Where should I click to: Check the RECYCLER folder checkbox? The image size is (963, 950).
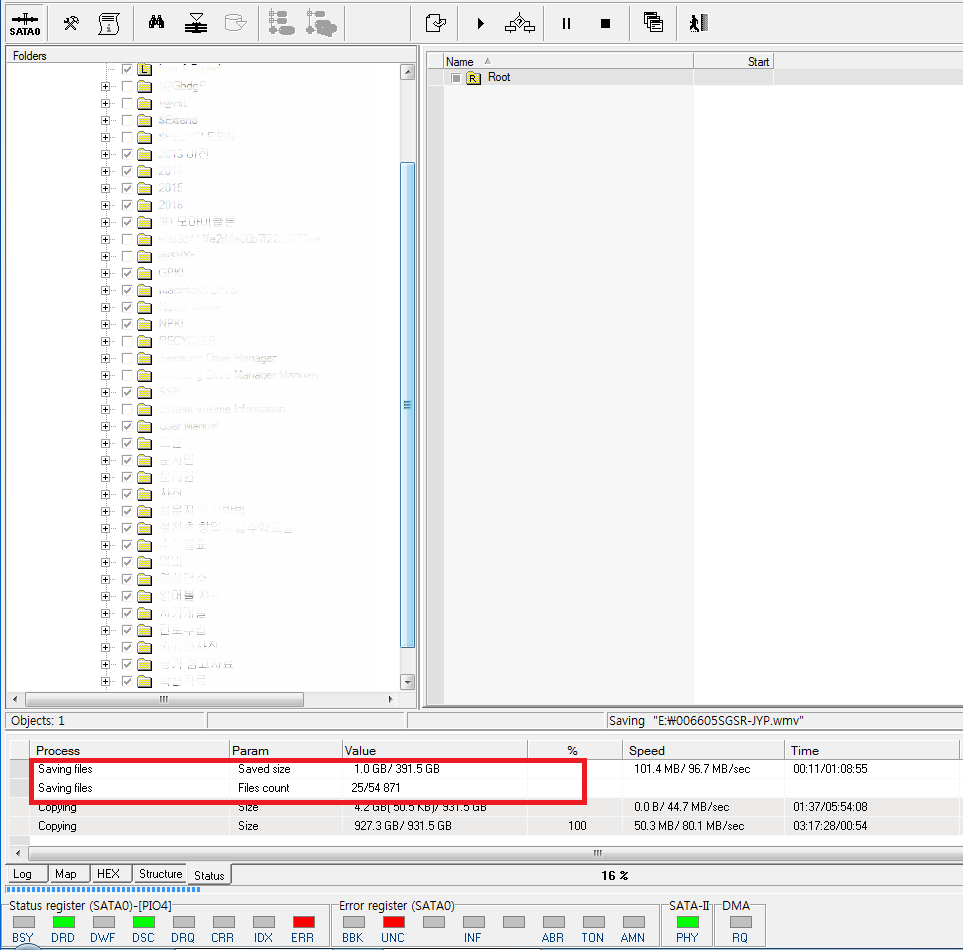pos(127,341)
